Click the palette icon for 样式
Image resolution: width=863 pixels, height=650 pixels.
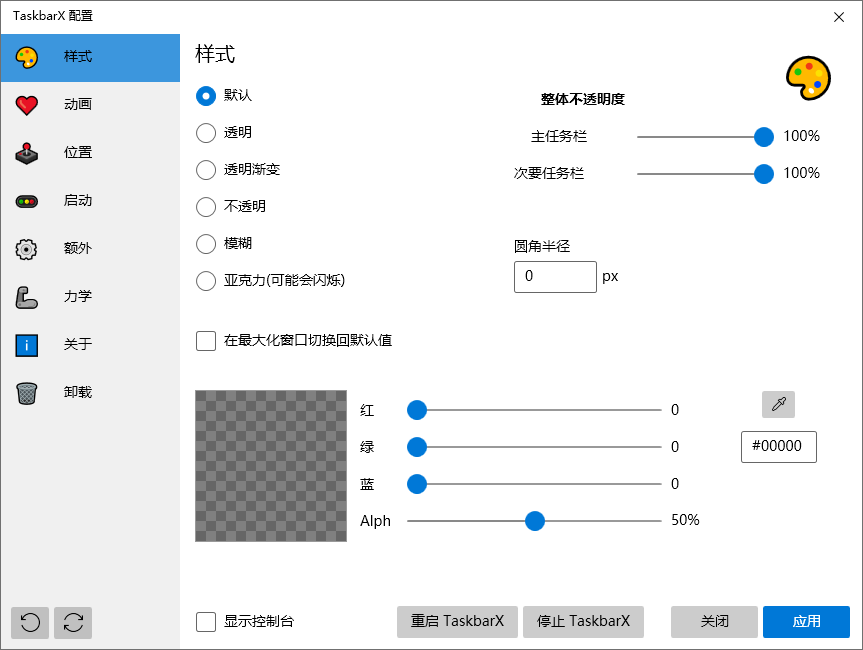(x=27, y=57)
